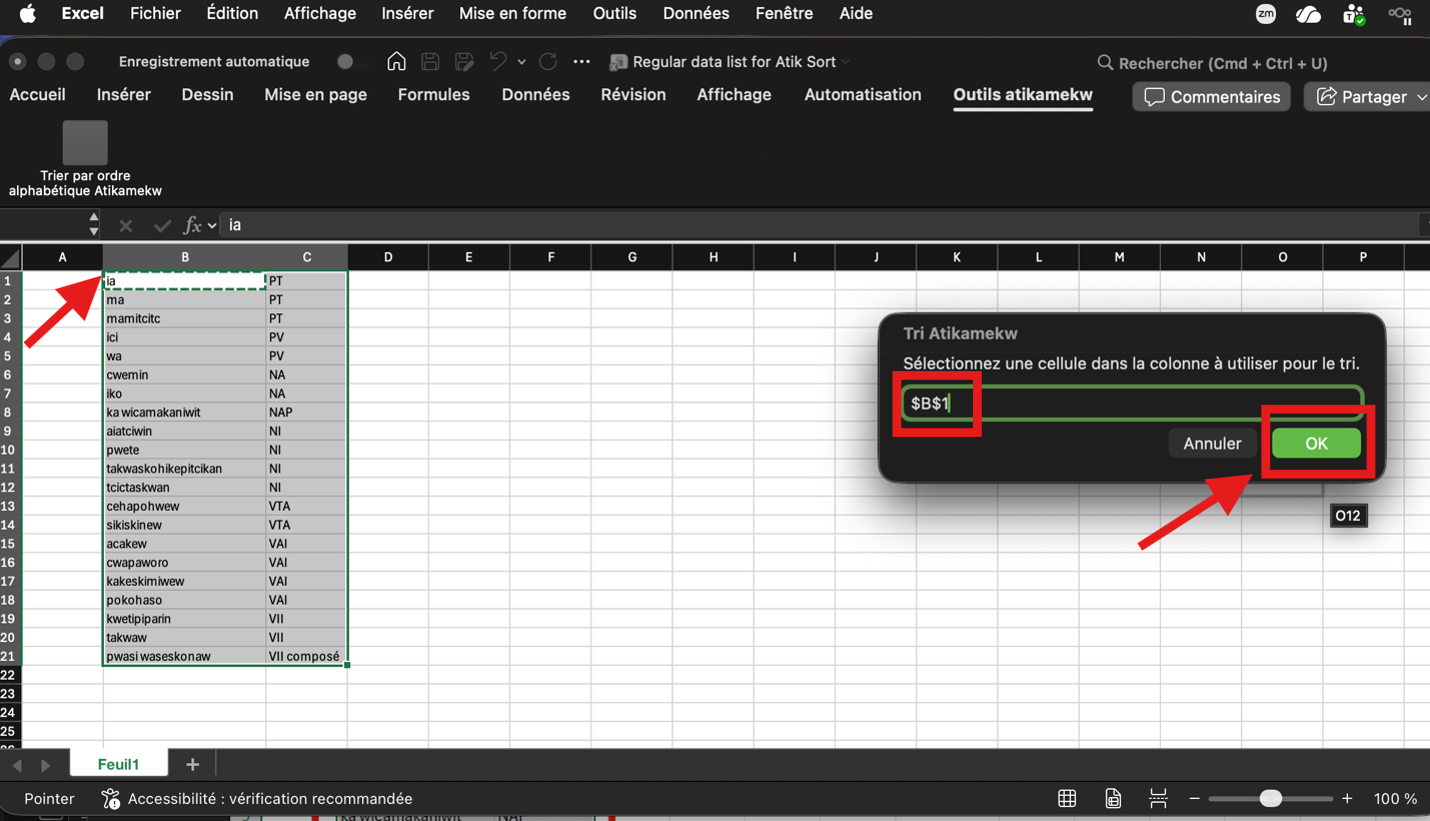Open the Apple menu
The height and width of the screenshot is (821, 1430).
27,13
